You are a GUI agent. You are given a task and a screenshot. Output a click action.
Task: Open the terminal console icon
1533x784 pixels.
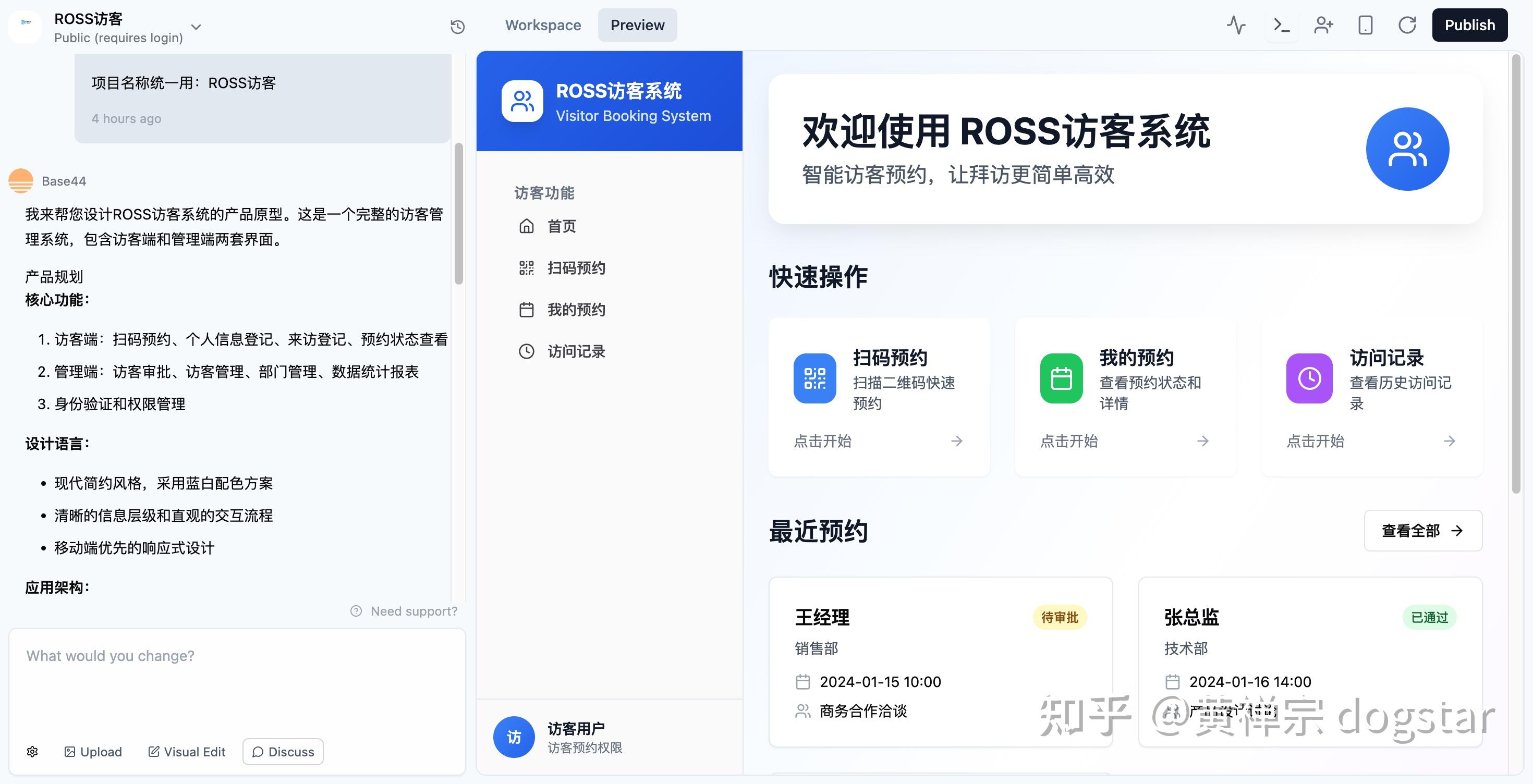1281,25
